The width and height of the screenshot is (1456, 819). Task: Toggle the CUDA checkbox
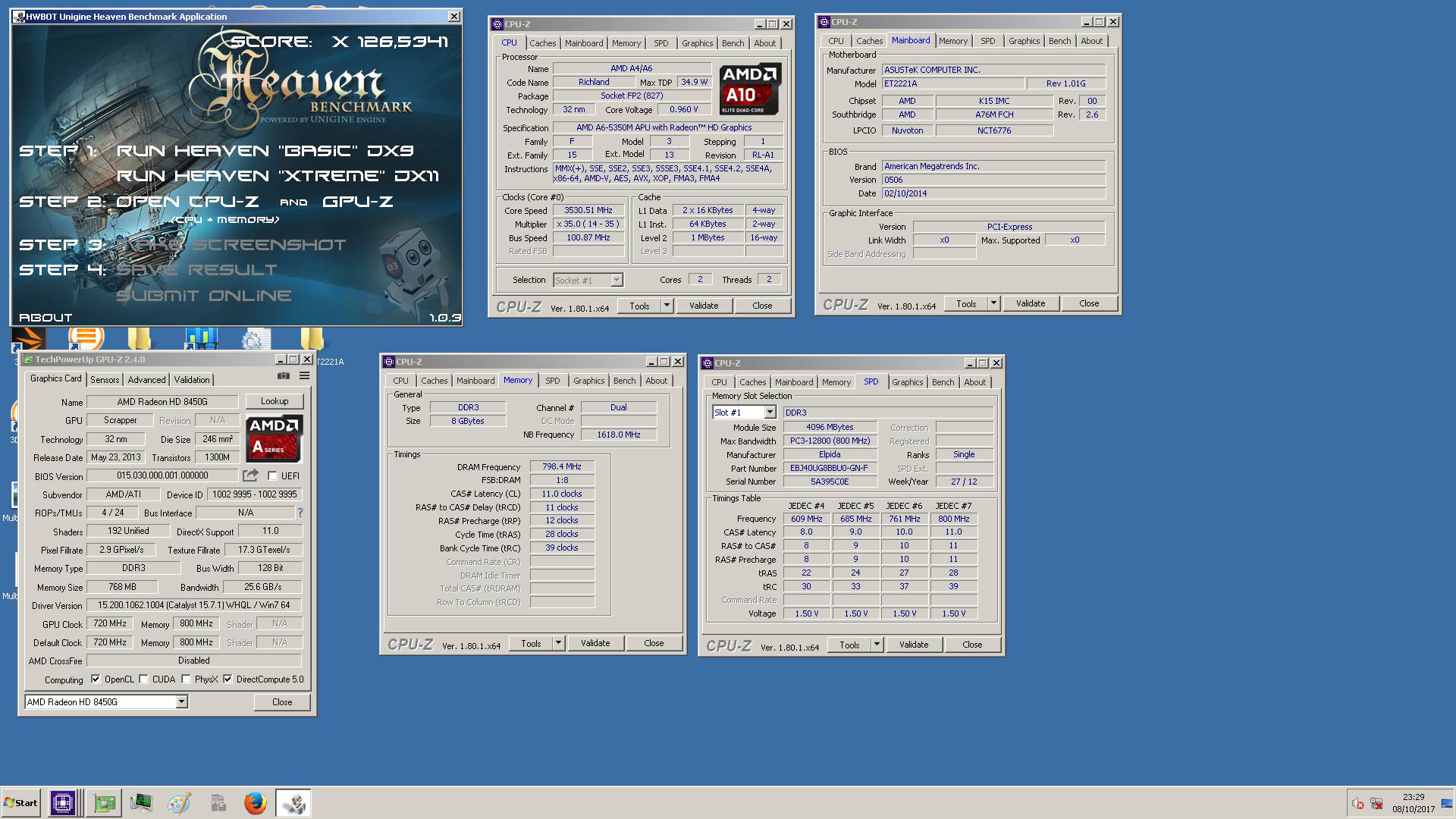pos(143,679)
